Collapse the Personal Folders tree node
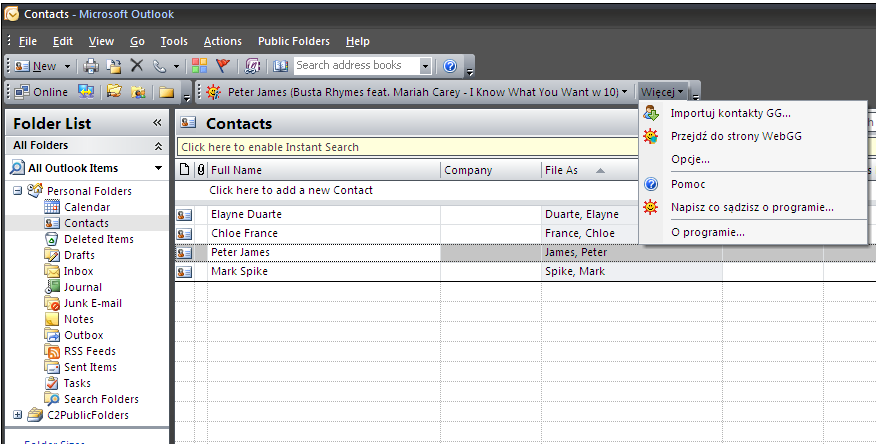The width and height of the screenshot is (876, 444). pyautogui.click(x=17, y=191)
